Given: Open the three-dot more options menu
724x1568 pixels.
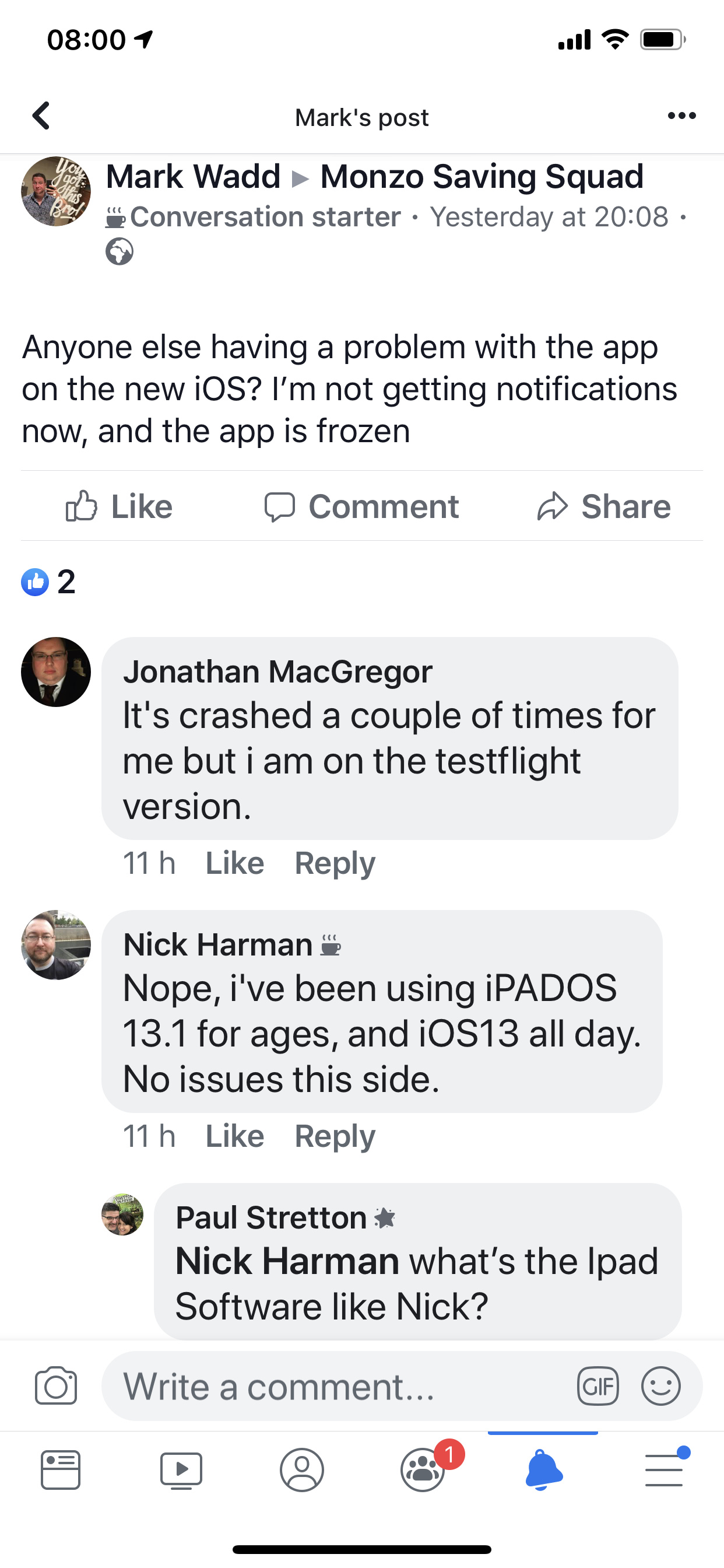Looking at the screenshot, I should point(681,116).
